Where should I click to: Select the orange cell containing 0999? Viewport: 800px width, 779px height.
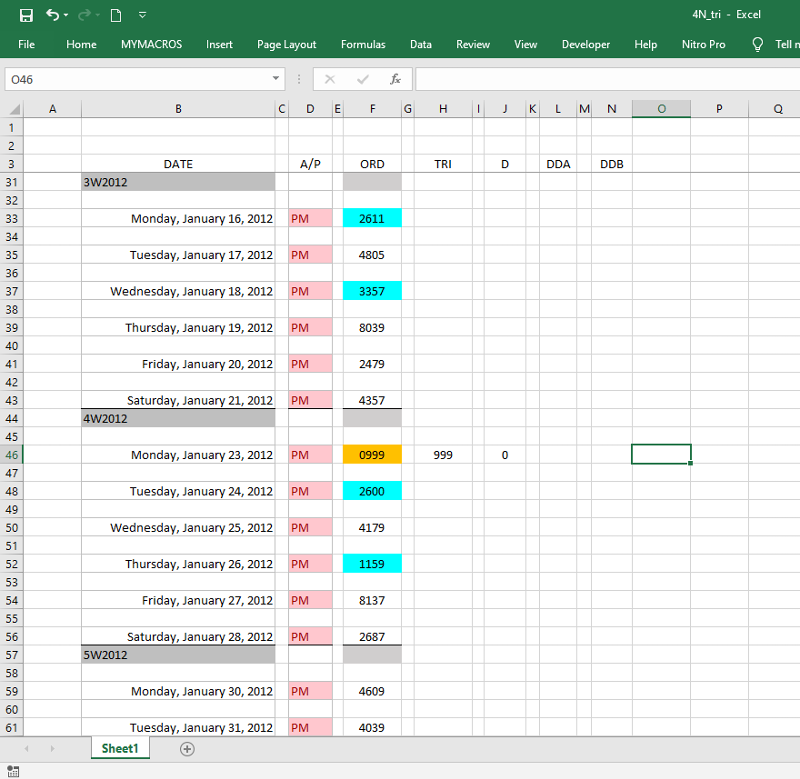tap(372, 455)
